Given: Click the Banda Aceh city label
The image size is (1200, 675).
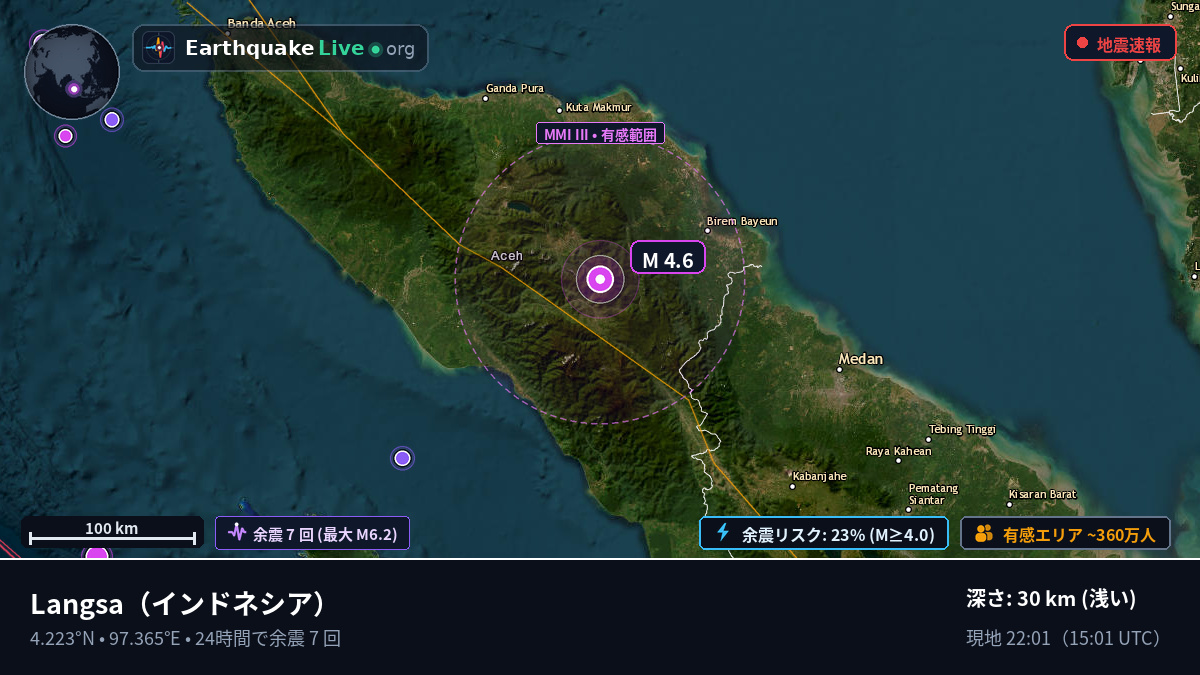Looking at the screenshot, I should [x=262, y=23].
